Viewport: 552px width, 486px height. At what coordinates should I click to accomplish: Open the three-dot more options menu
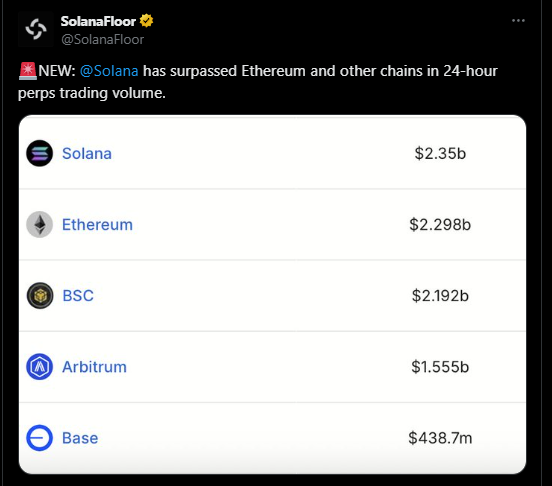tap(518, 21)
